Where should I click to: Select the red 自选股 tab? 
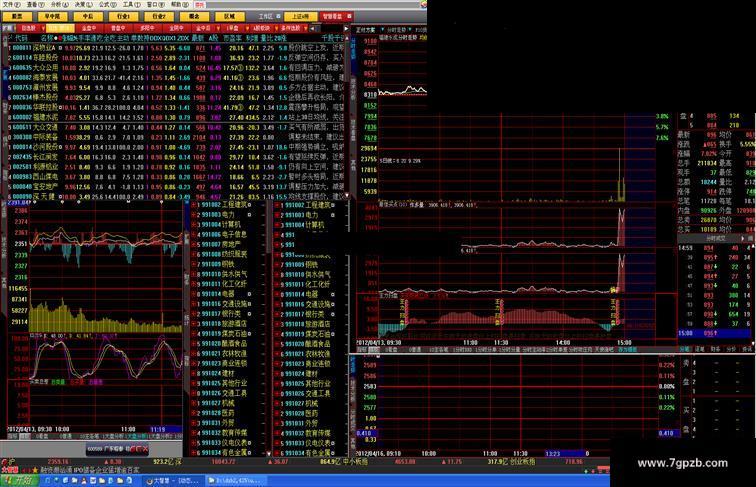[x=29, y=28]
